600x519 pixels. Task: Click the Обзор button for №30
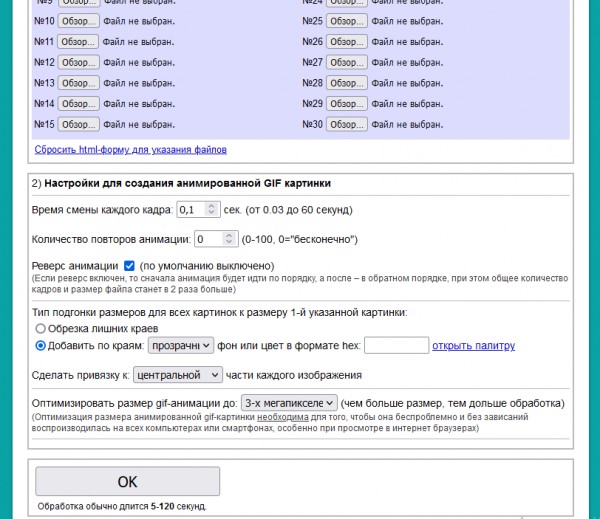(347, 124)
